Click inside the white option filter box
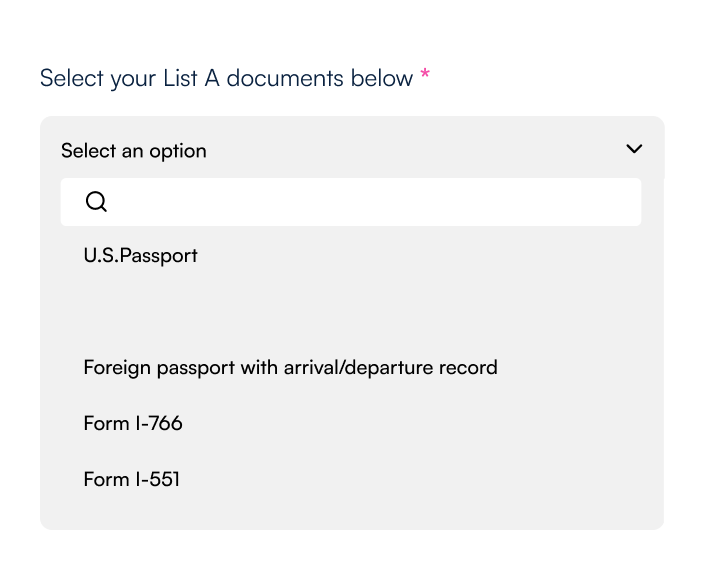 point(370,202)
